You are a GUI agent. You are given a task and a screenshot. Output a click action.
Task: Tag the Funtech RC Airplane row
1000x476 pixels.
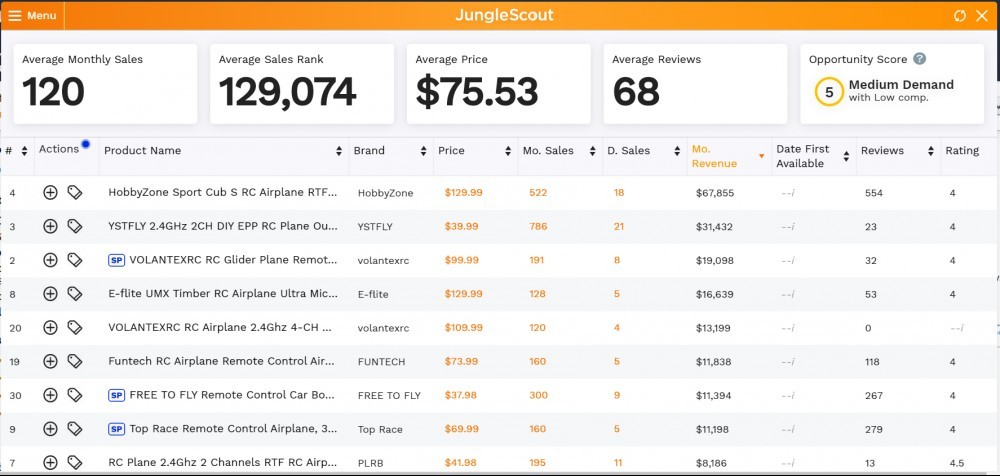point(75,361)
